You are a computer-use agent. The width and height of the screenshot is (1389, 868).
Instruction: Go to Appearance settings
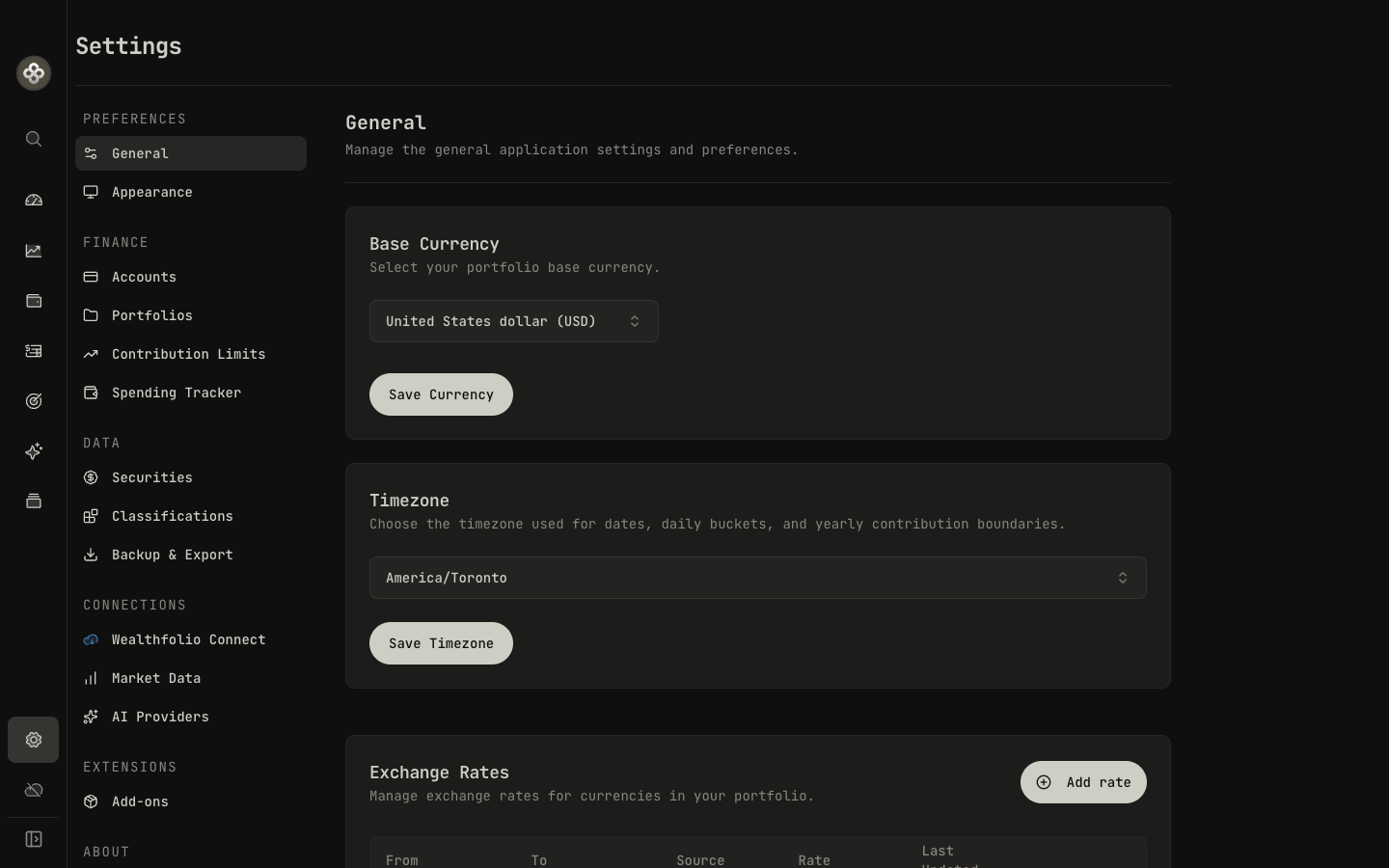pyautogui.click(x=191, y=192)
